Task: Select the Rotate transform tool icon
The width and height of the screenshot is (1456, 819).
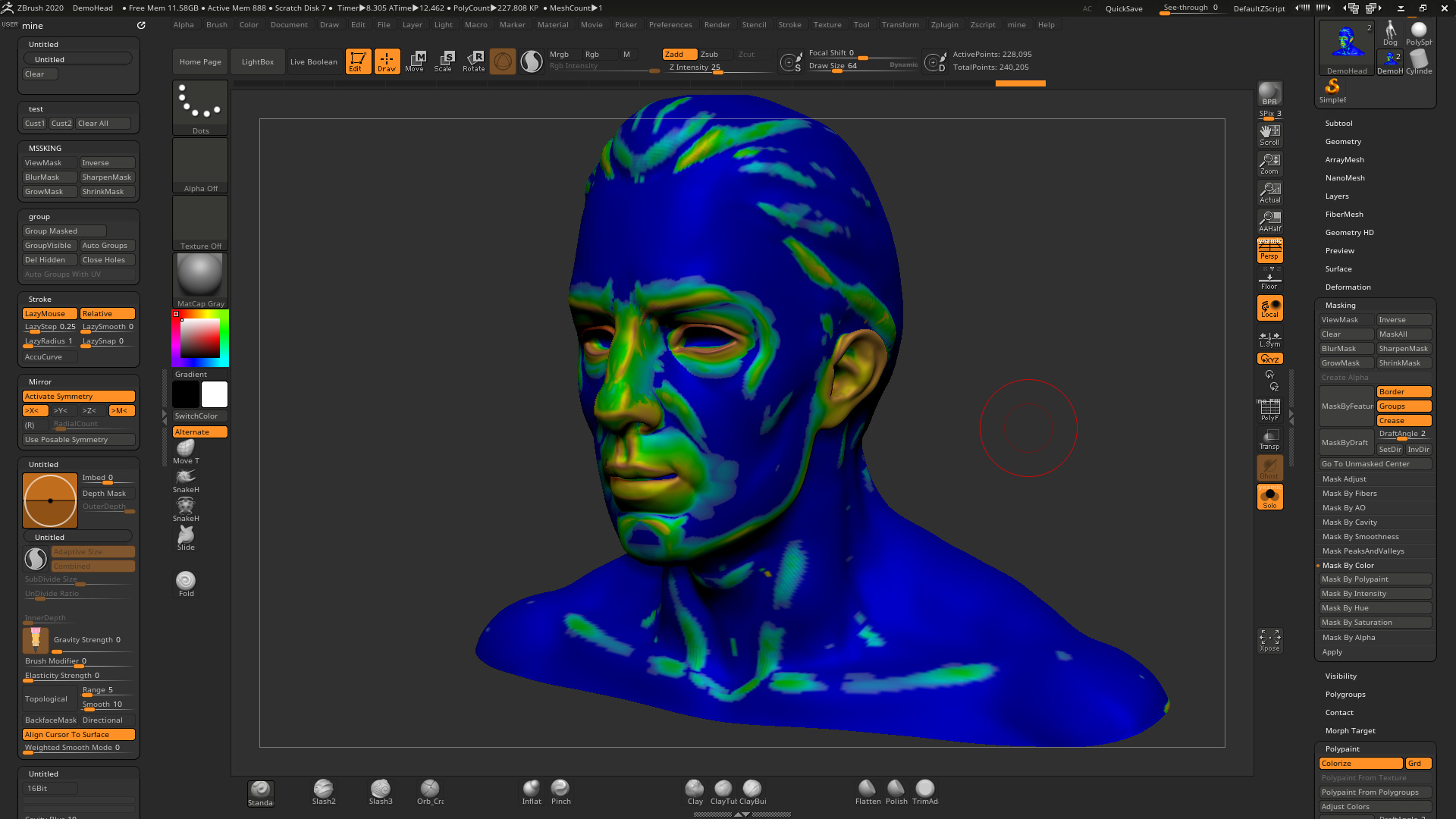Action: click(x=474, y=61)
